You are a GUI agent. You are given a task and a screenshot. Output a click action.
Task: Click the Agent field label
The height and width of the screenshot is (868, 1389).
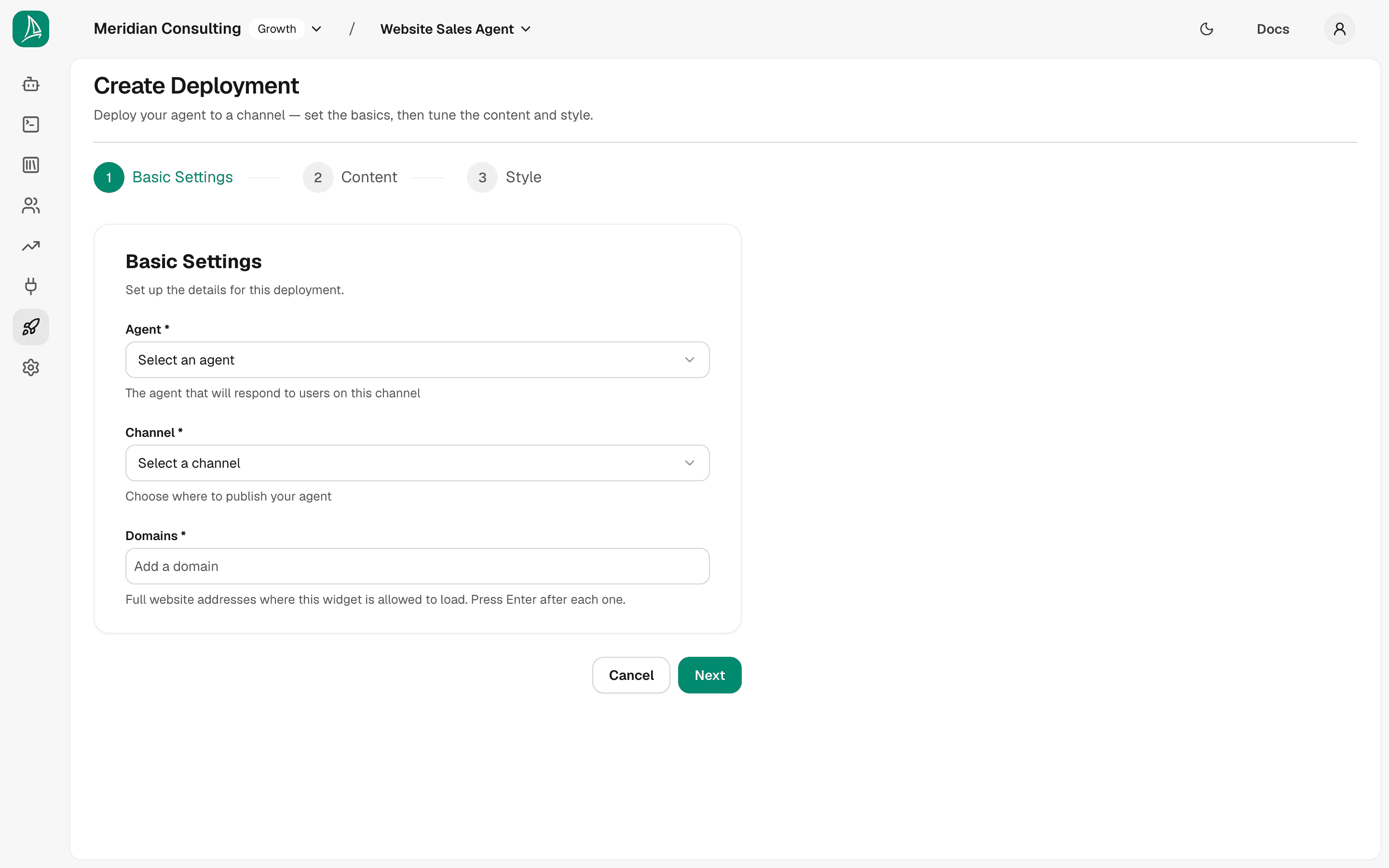point(148,329)
